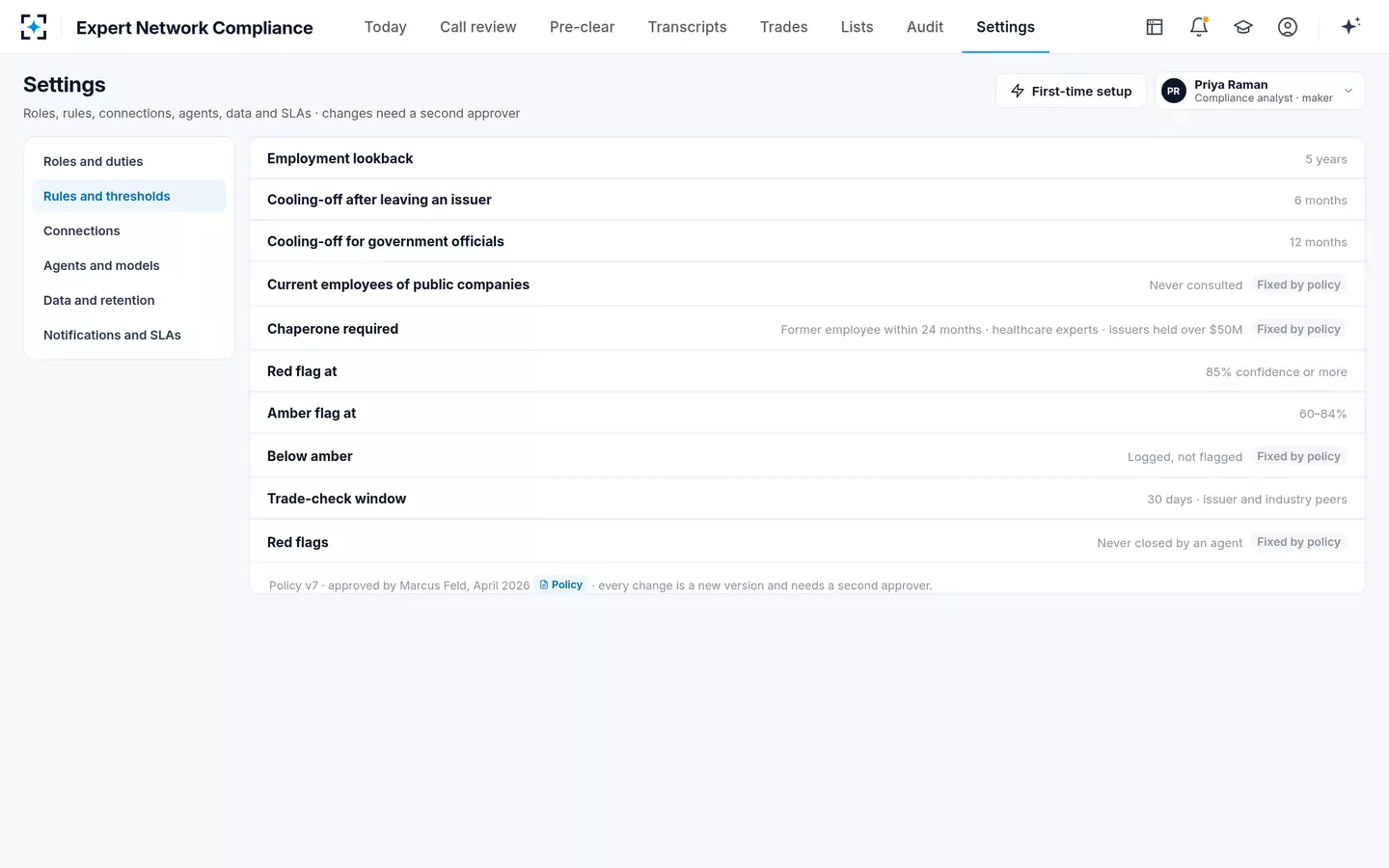Screen dimensions: 1389x868
Task: Open Notifications and SLAs section
Action: (129, 335)
